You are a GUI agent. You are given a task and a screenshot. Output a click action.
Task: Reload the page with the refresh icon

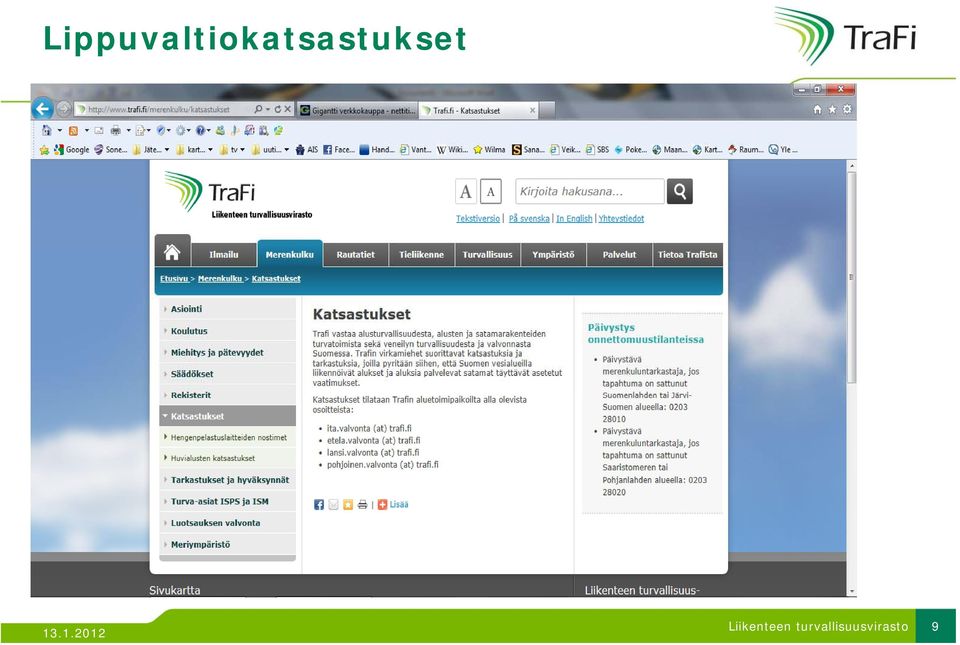(277, 109)
